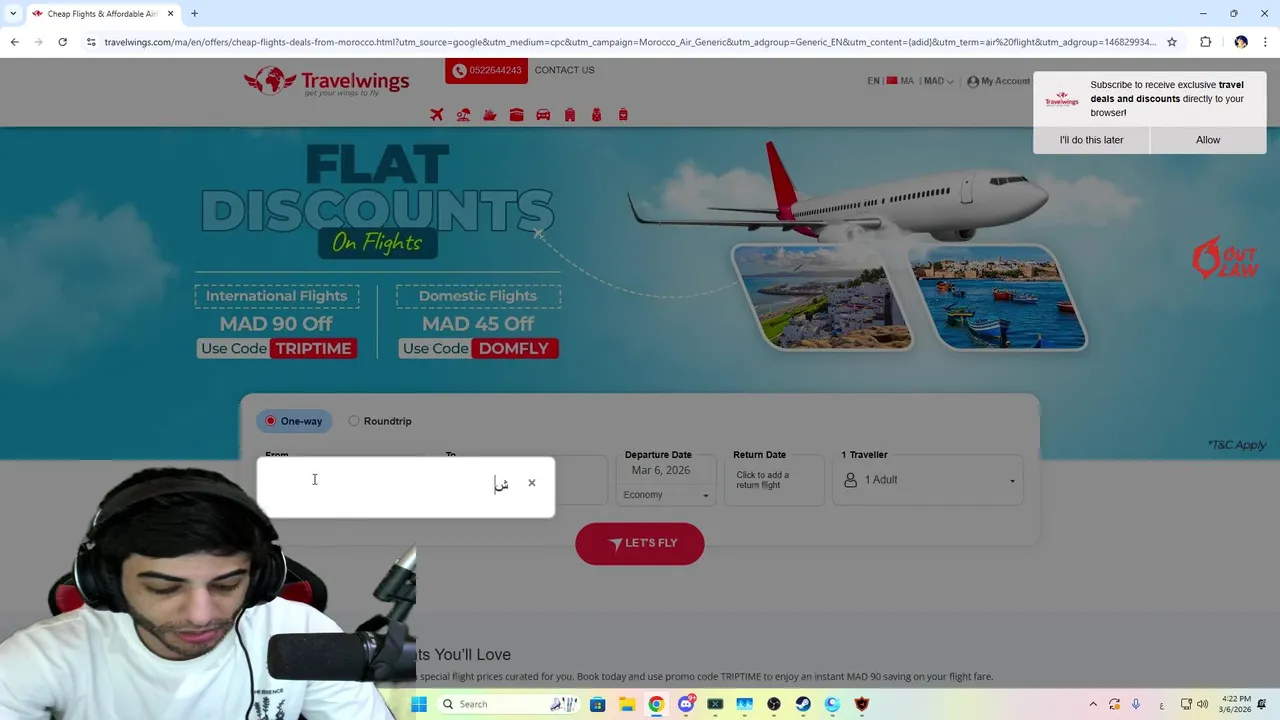Show hidden system tray icons

click(1093, 704)
